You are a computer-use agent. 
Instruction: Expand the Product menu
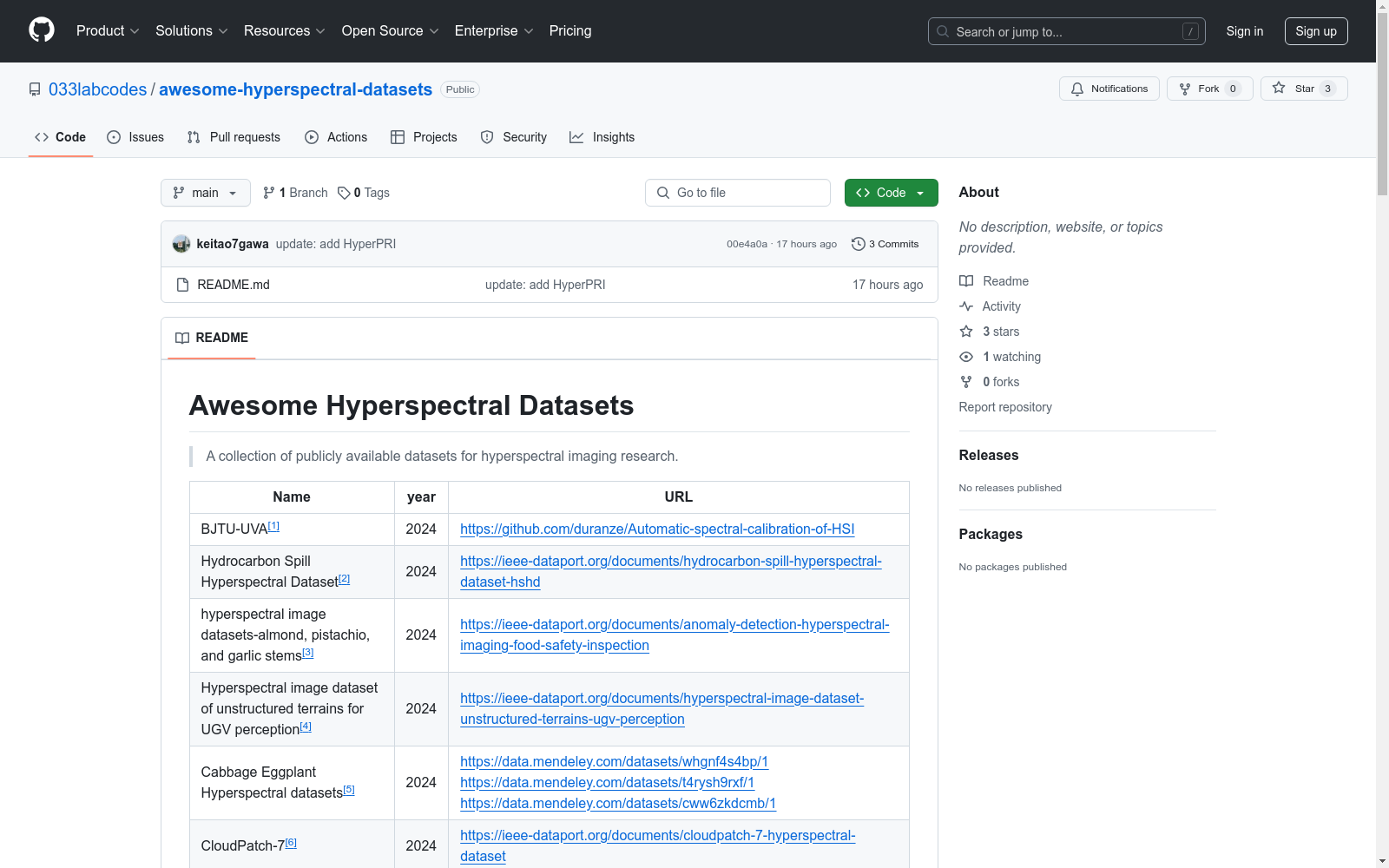[x=107, y=31]
